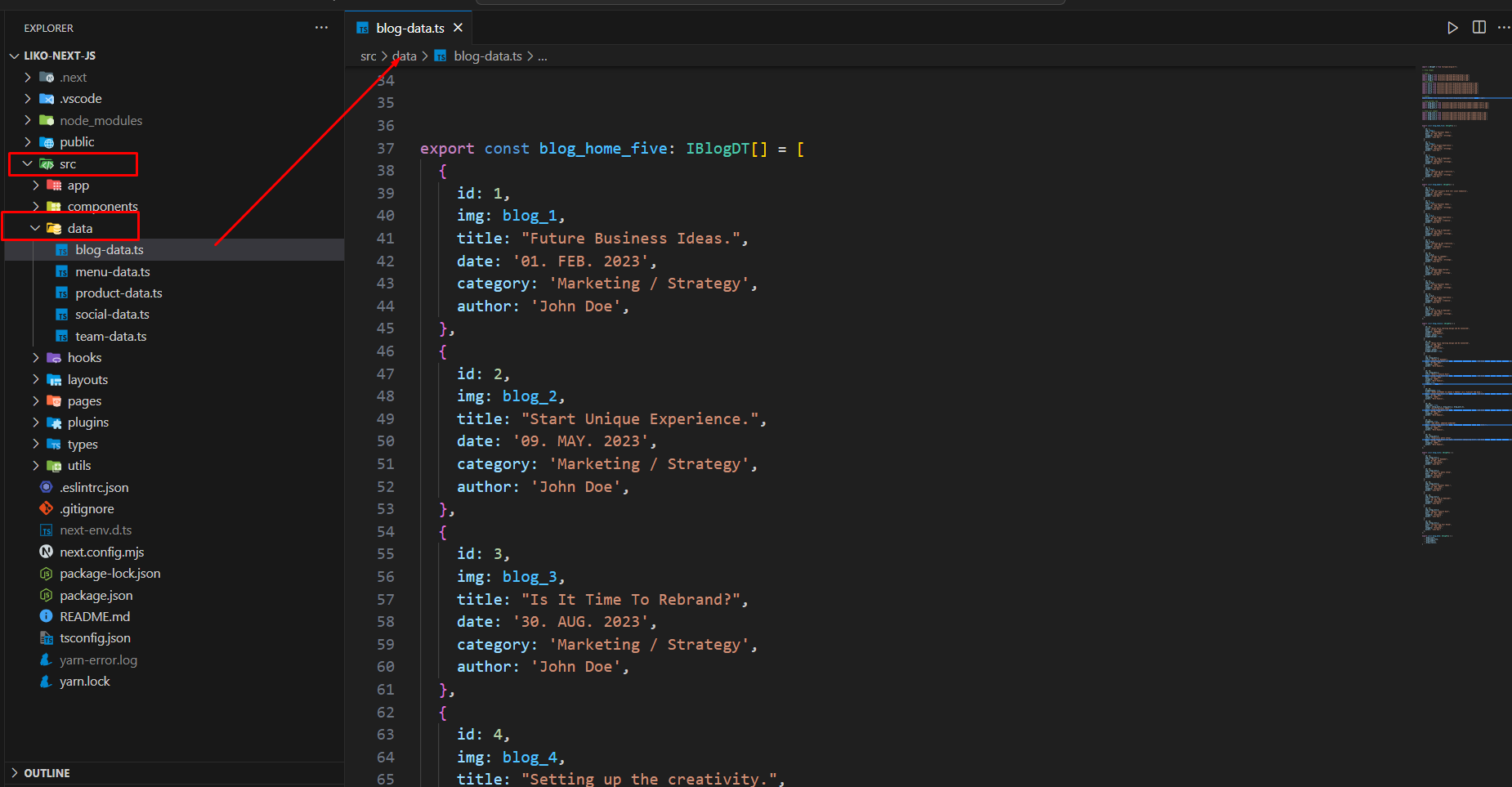This screenshot has height=787, width=1512.
Task: Click line number 37 in gutter
Action: (385, 149)
